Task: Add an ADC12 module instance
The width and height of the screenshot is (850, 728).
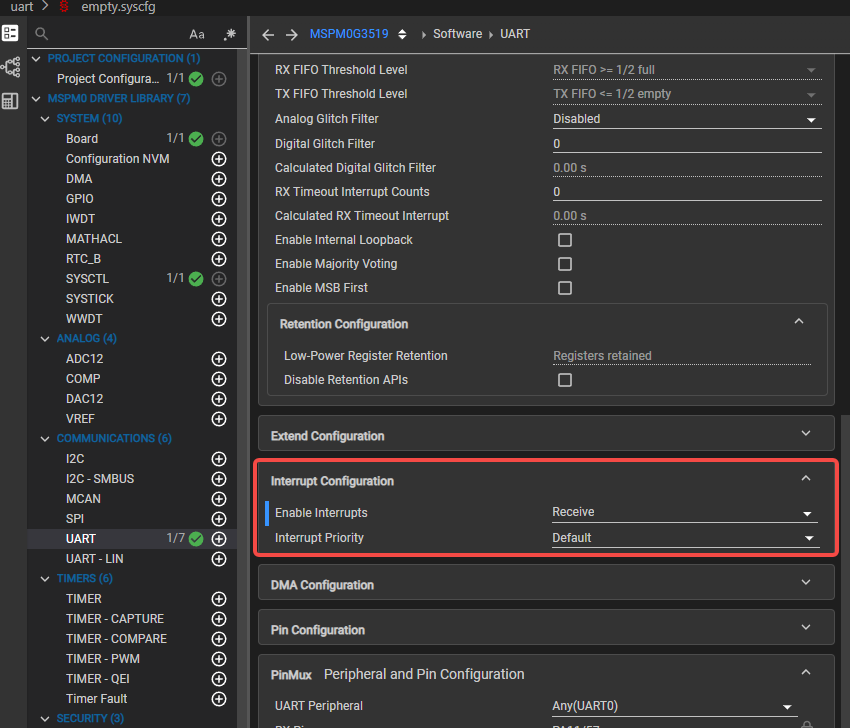Action: [x=218, y=359]
